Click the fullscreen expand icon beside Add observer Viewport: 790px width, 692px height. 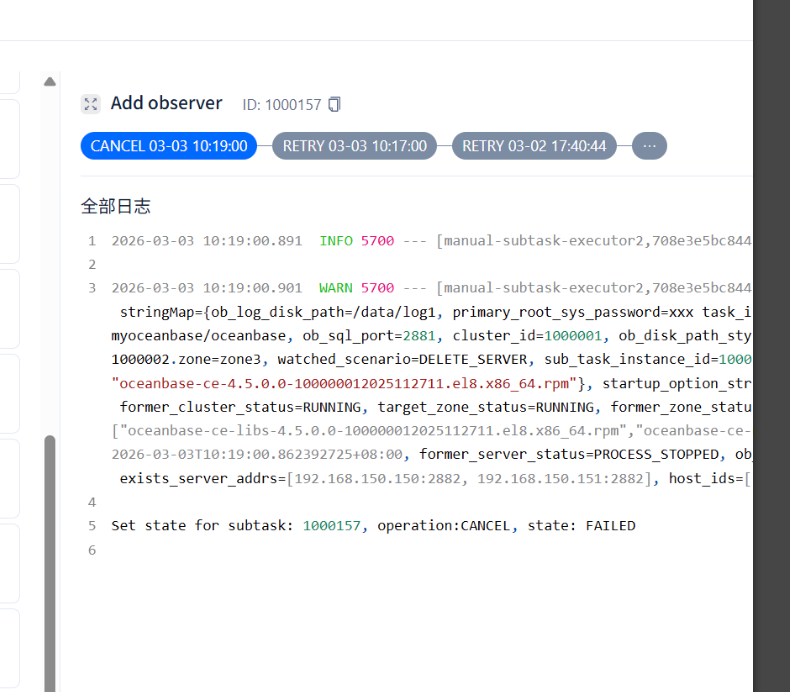[x=91, y=104]
